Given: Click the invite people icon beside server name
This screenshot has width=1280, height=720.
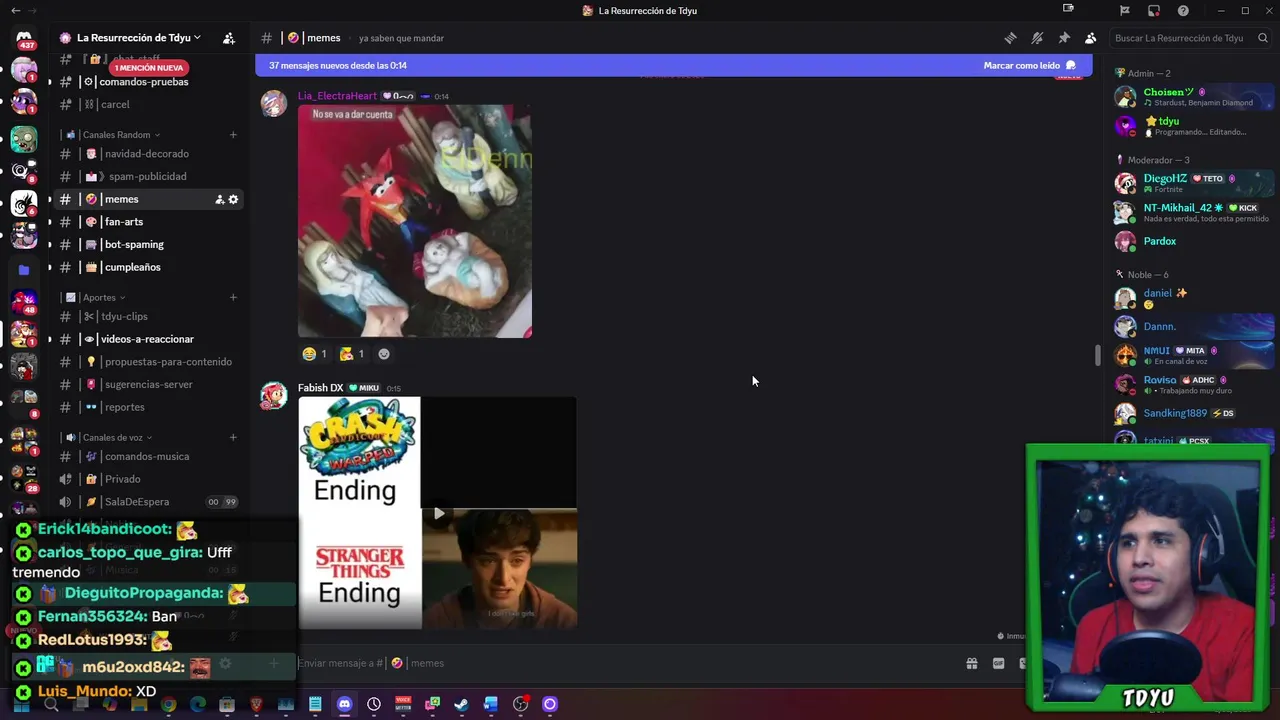Looking at the screenshot, I should coord(229,38).
